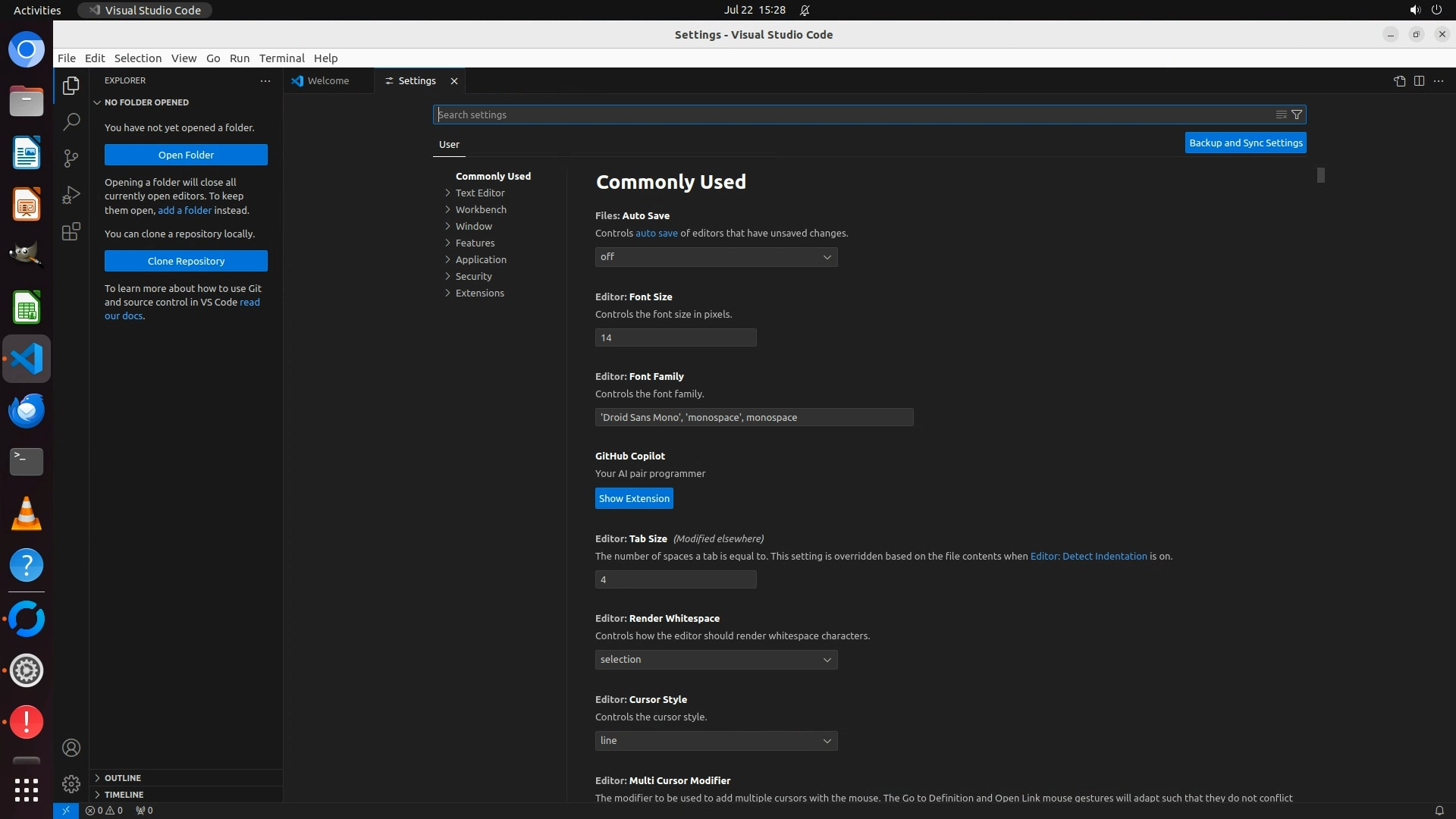Click the Editor Font Size input field
This screenshot has height=819, width=1456.
pyautogui.click(x=675, y=337)
